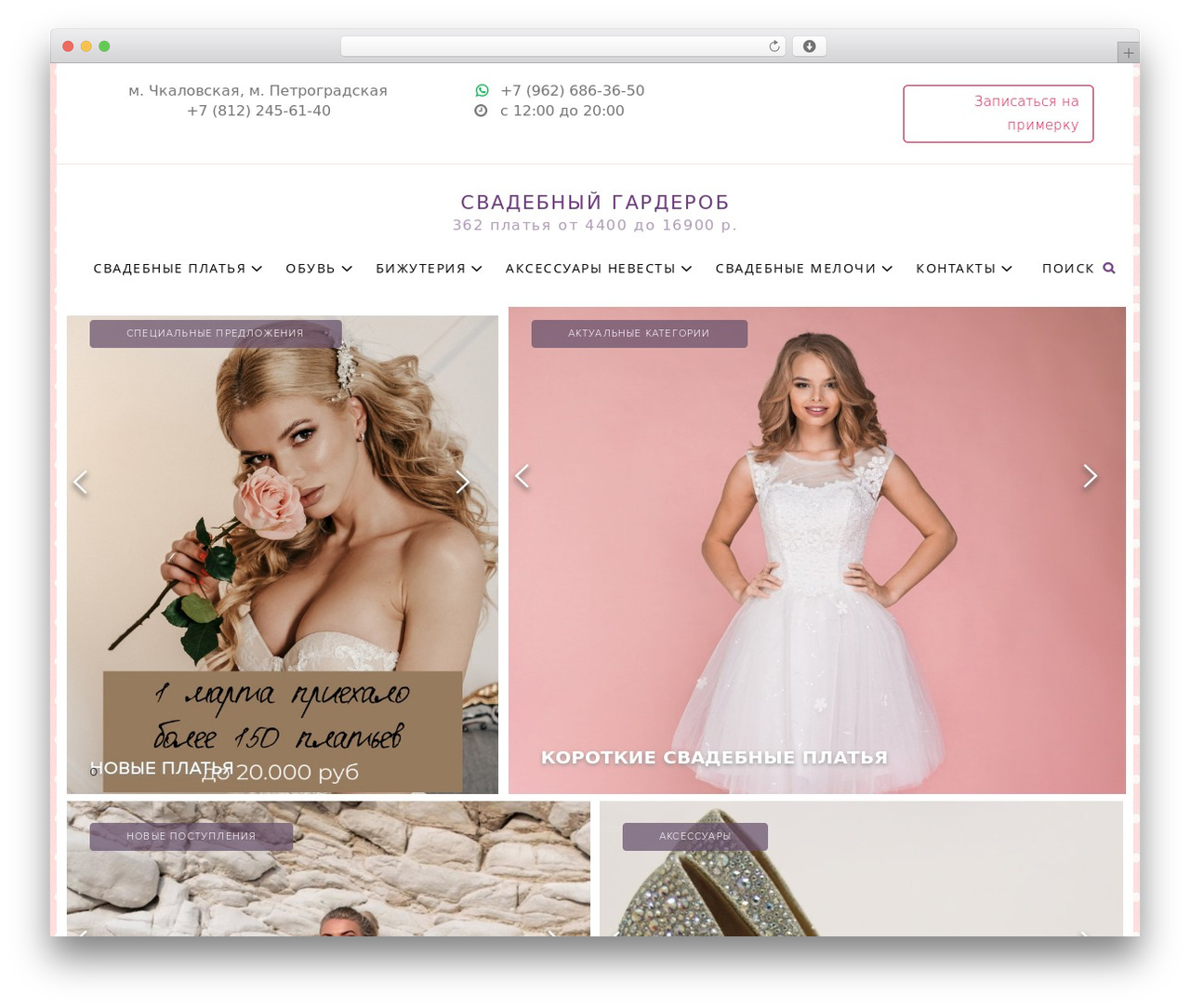This screenshot has width=1190, height=1008.
Task: Call the +7 (962) 686-36-50 number
Action: click(572, 91)
